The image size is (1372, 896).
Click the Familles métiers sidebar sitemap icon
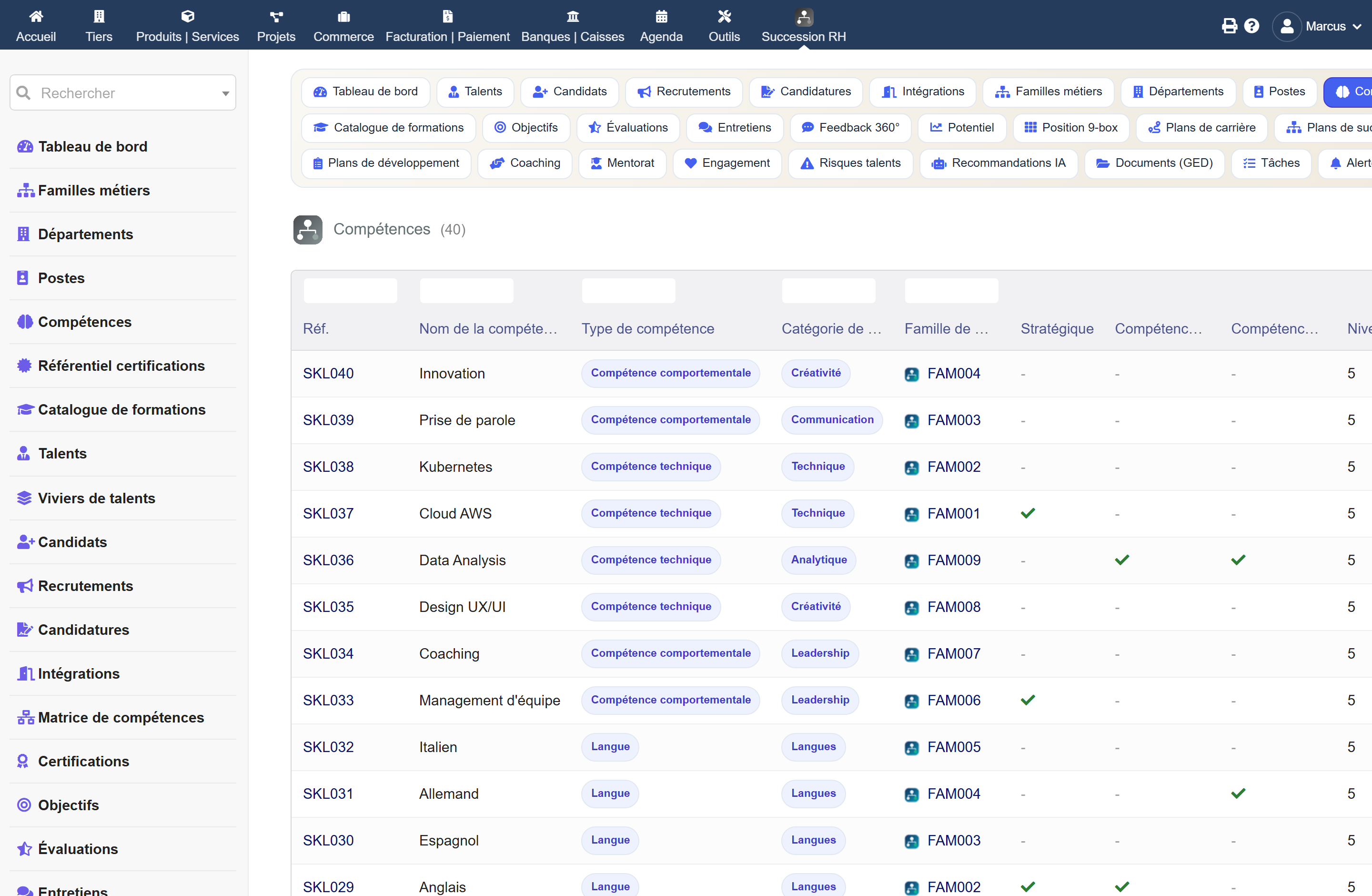point(25,190)
